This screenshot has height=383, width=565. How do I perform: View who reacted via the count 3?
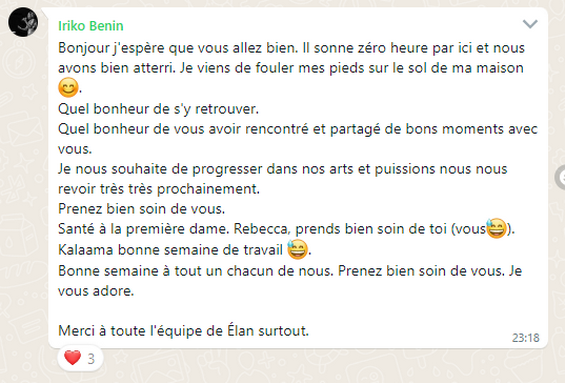click(x=91, y=358)
